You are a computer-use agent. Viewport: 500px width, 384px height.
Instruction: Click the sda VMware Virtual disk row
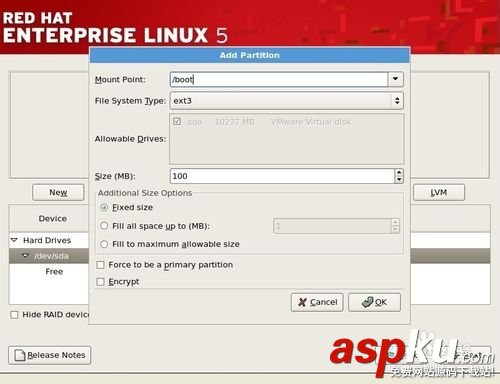(x=287, y=122)
